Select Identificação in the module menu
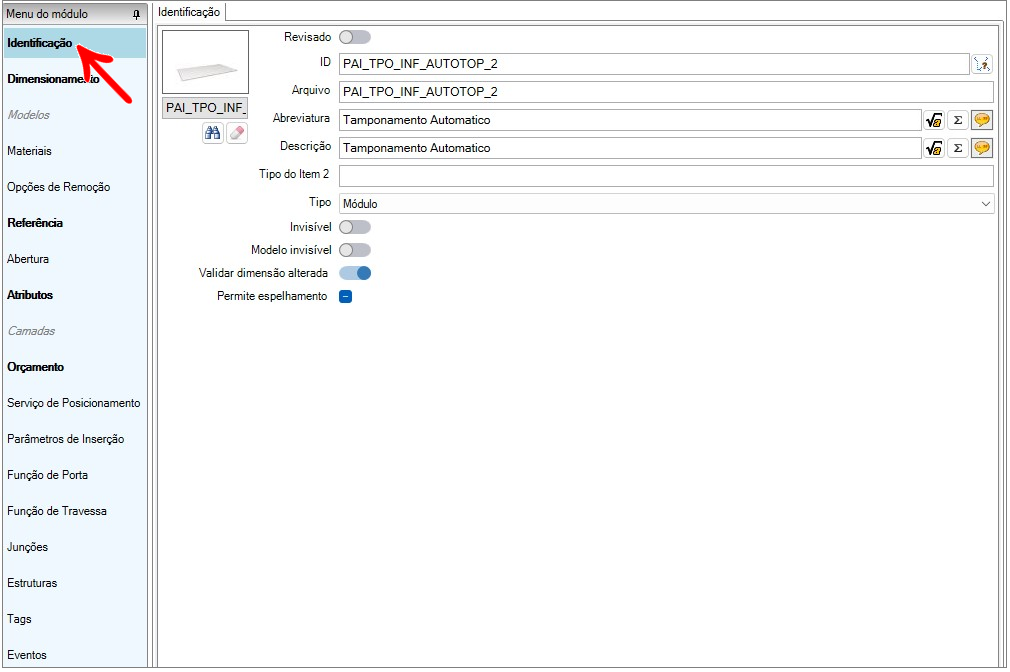The height and width of the screenshot is (672, 1010). (x=75, y=43)
